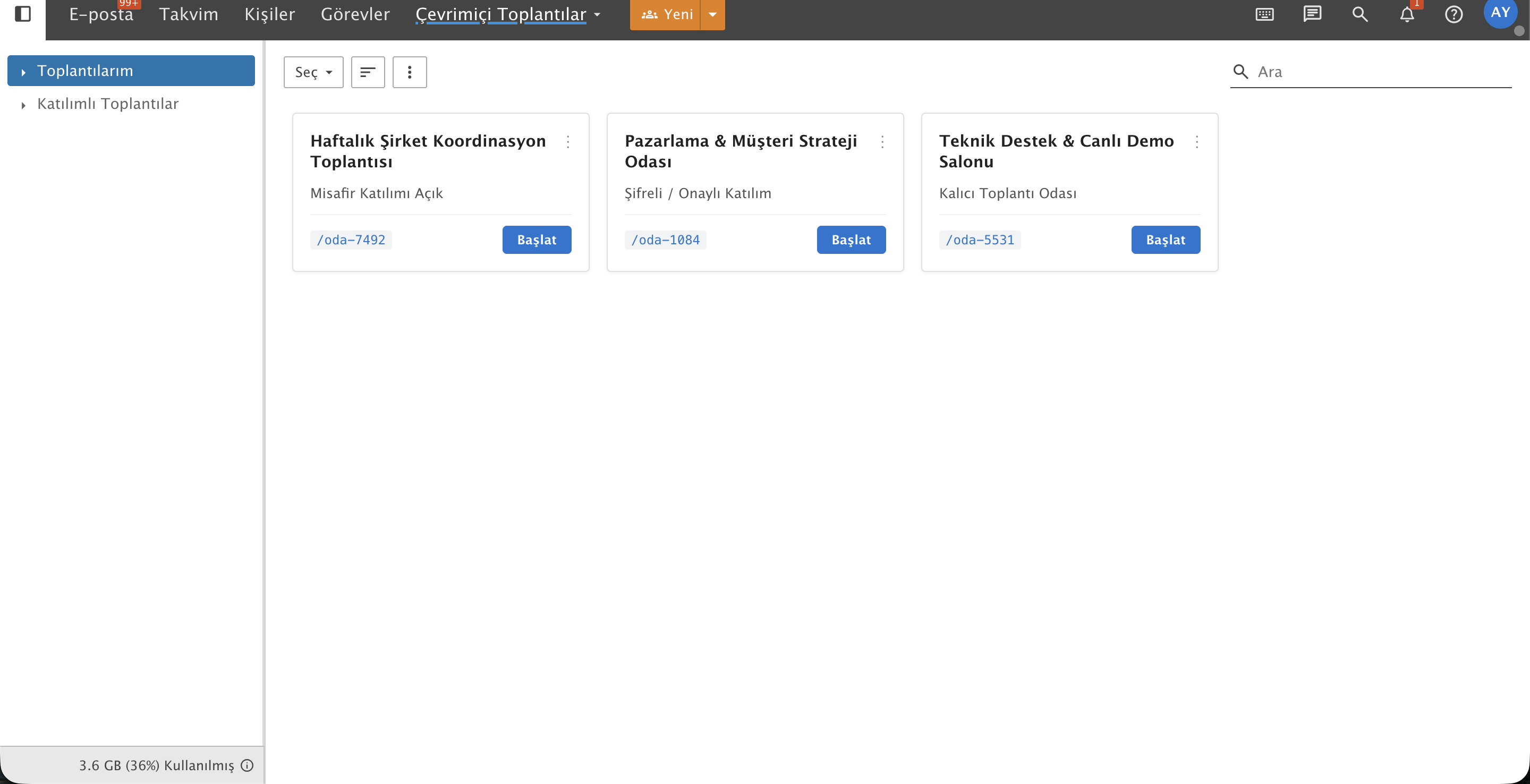Click the /oda-1084 room link
1530x784 pixels.
coord(665,240)
